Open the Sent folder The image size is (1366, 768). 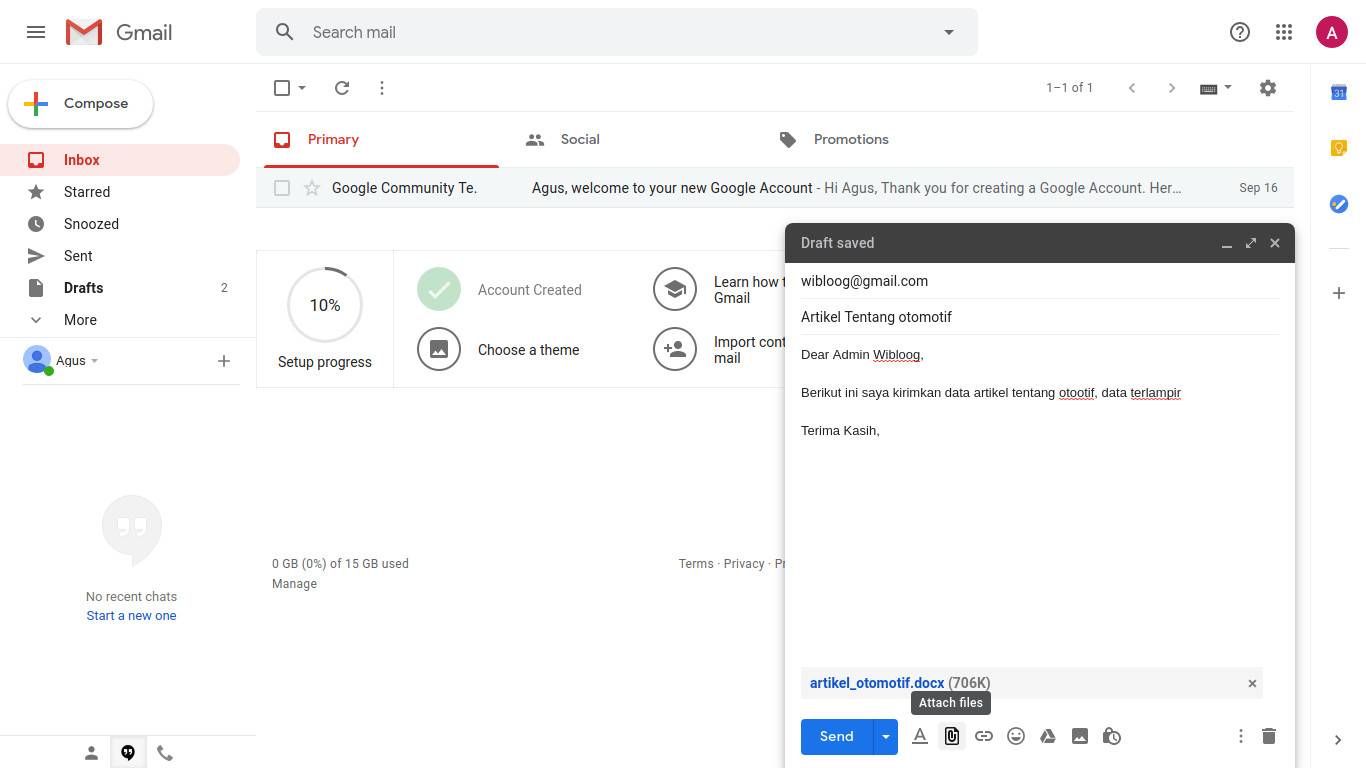click(x=120, y=256)
